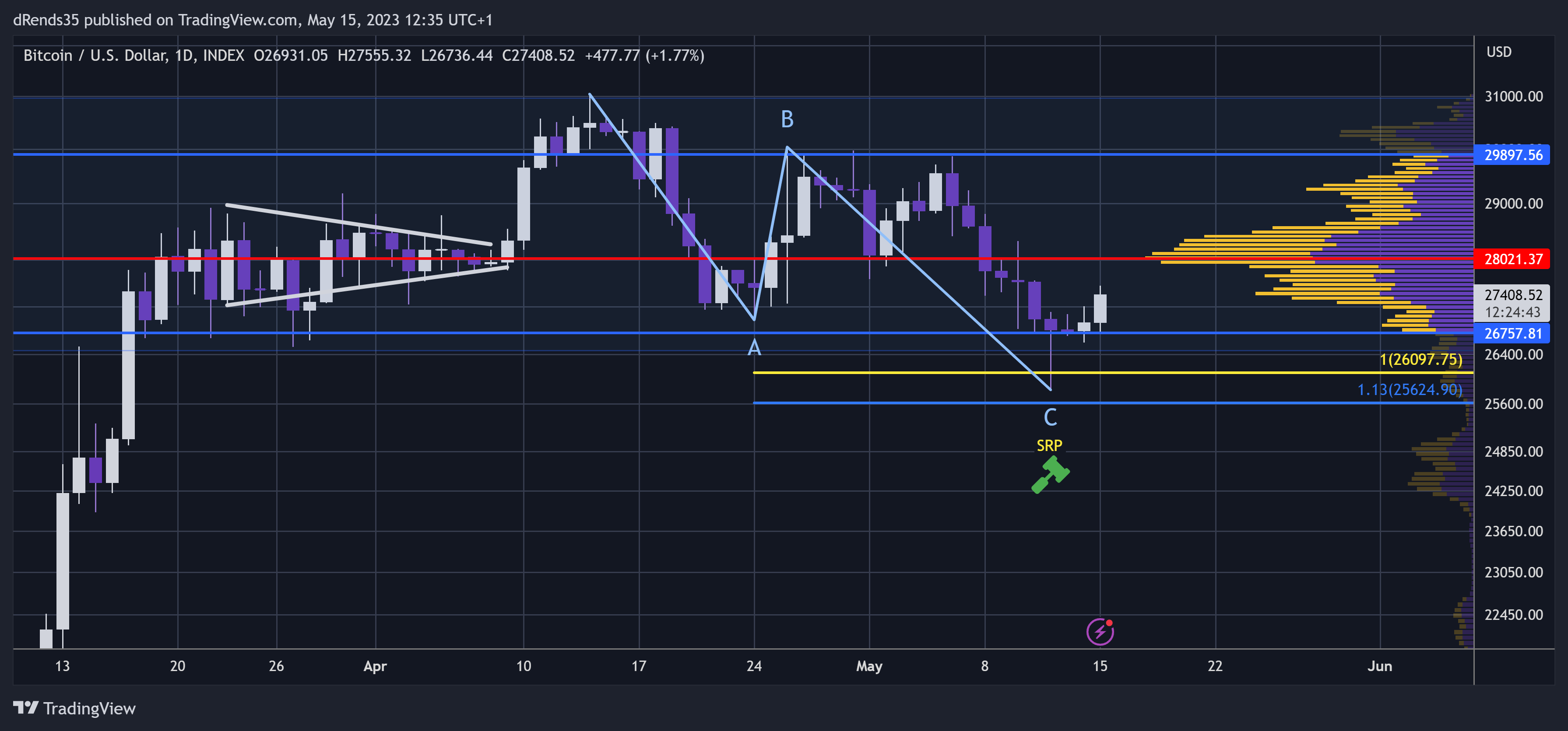The height and width of the screenshot is (731, 1568).
Task: Click the 31000.00 price axis label
Action: point(1513,96)
